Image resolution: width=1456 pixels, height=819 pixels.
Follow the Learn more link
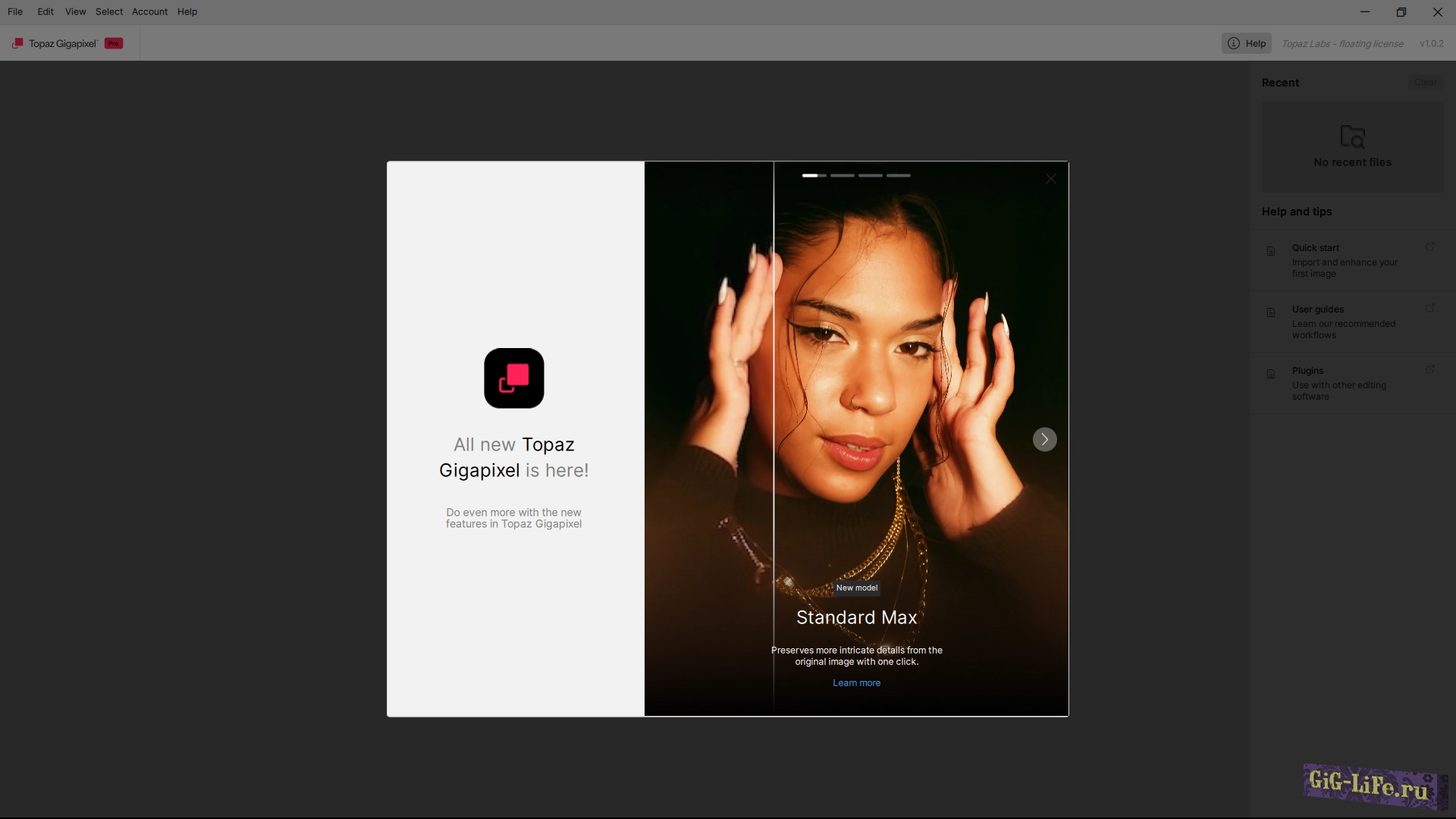(856, 682)
